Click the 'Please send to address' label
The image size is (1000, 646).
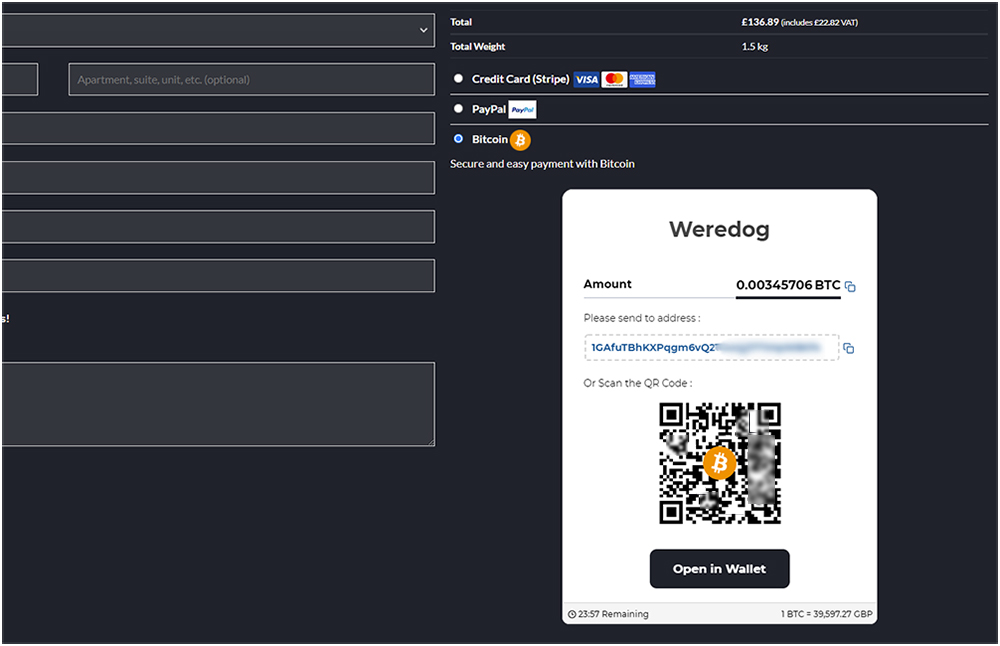coord(642,318)
